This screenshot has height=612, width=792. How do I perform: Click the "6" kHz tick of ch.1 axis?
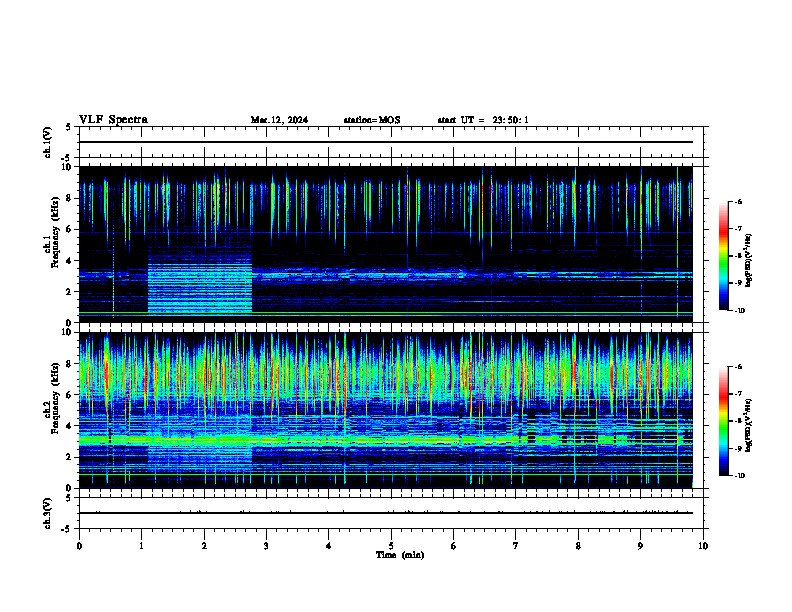[70, 229]
